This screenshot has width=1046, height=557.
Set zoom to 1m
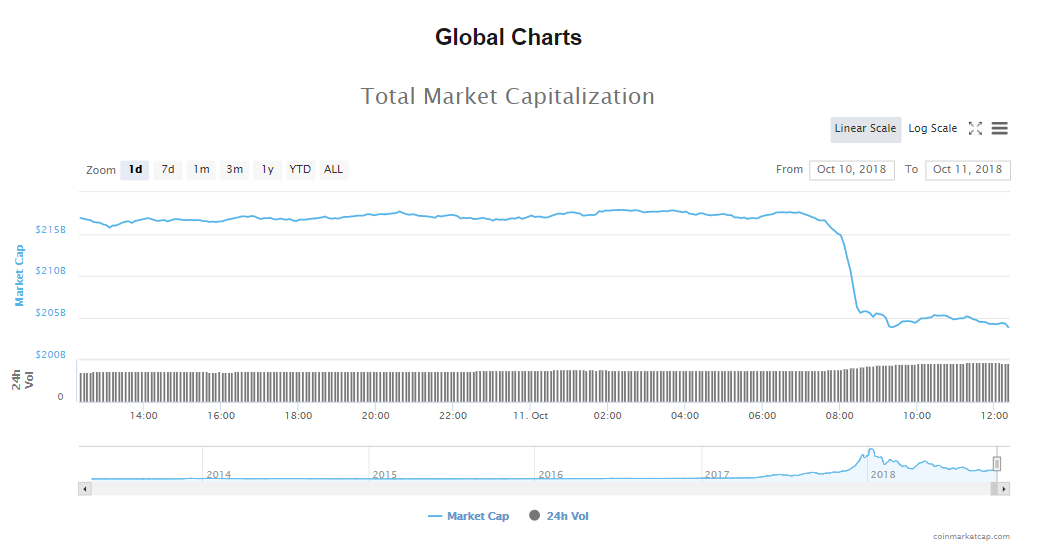click(201, 170)
